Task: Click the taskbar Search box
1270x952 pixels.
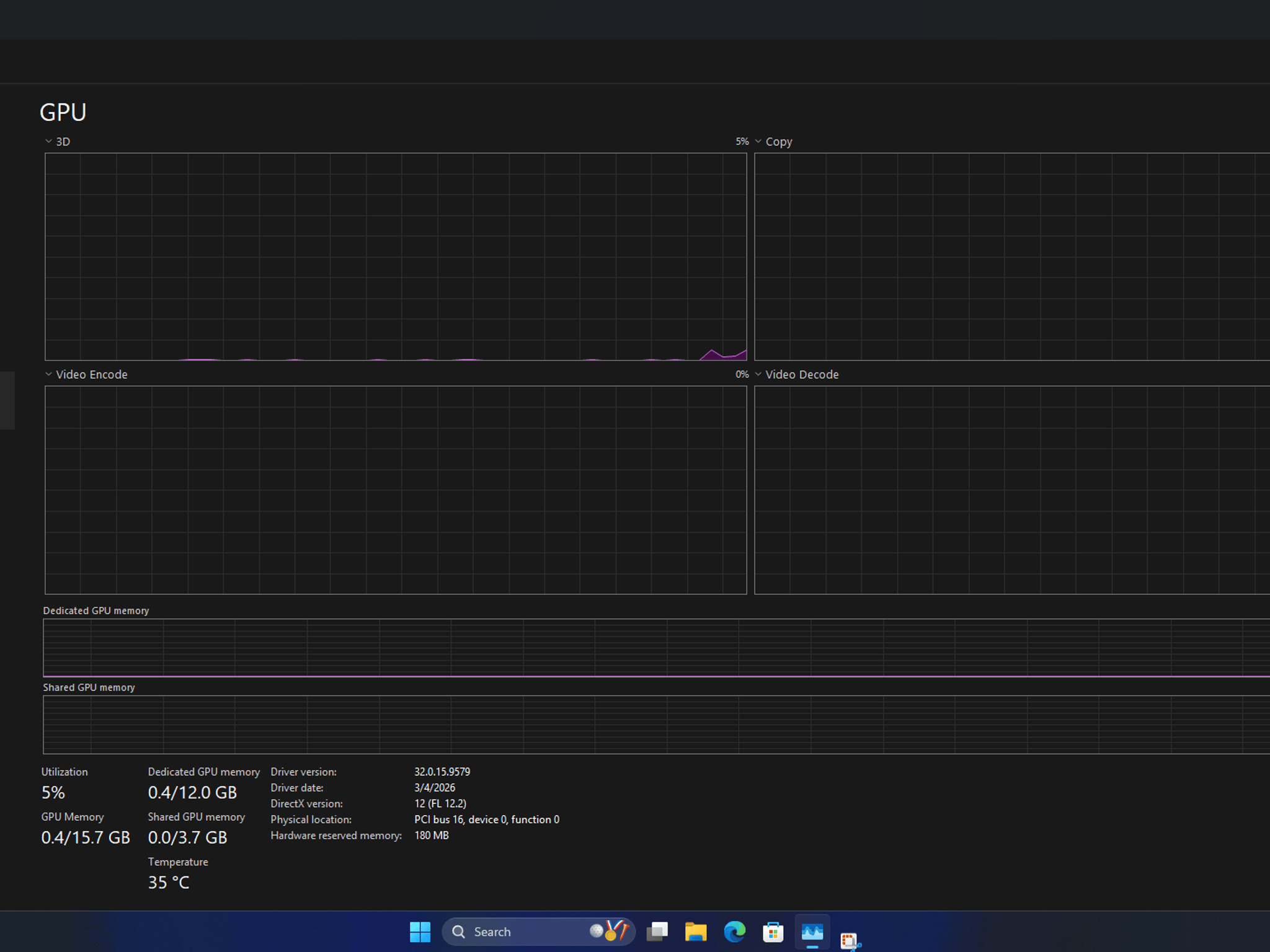Action: [x=538, y=932]
